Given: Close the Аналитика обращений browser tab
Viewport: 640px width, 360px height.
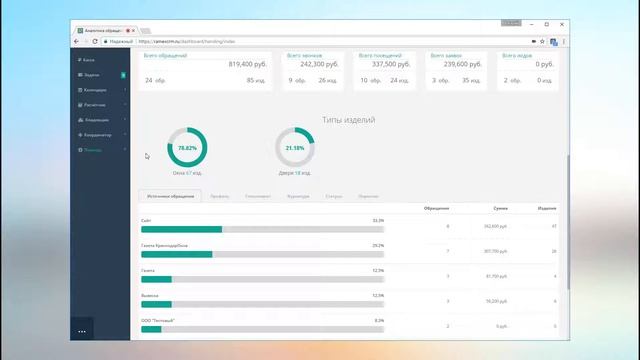Looking at the screenshot, I should click(x=133, y=31).
